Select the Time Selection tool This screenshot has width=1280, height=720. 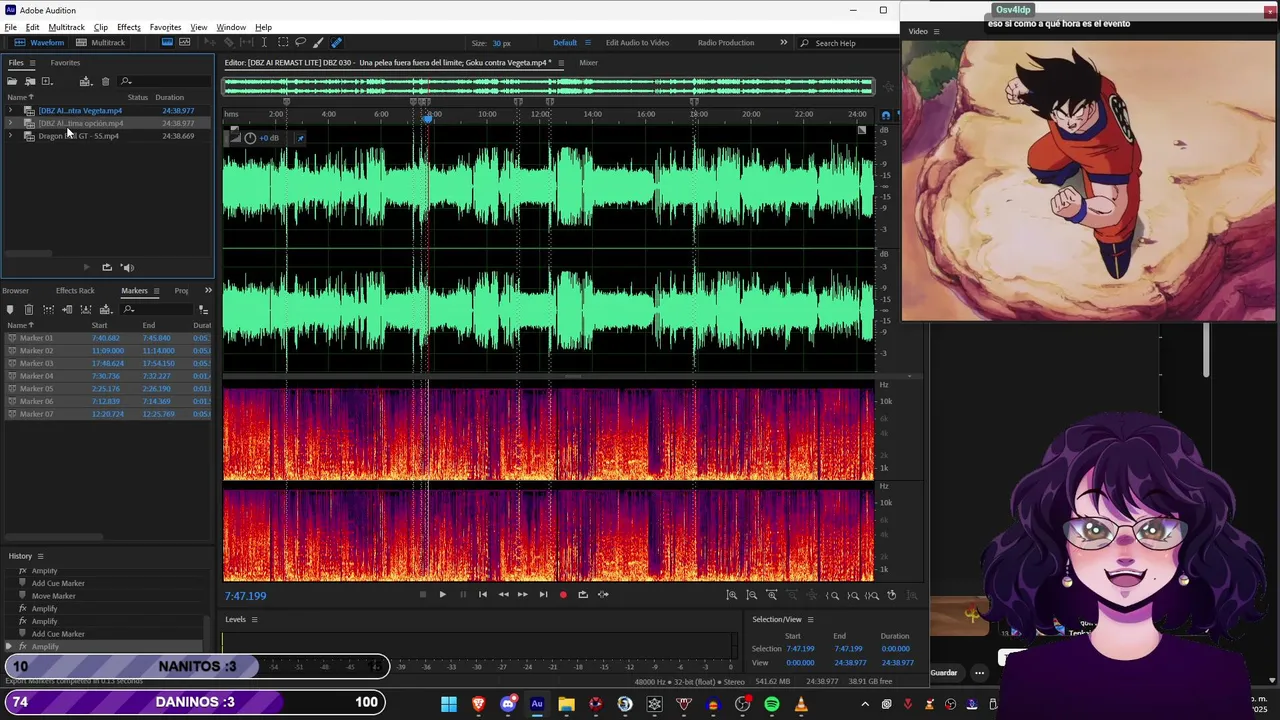point(264,43)
